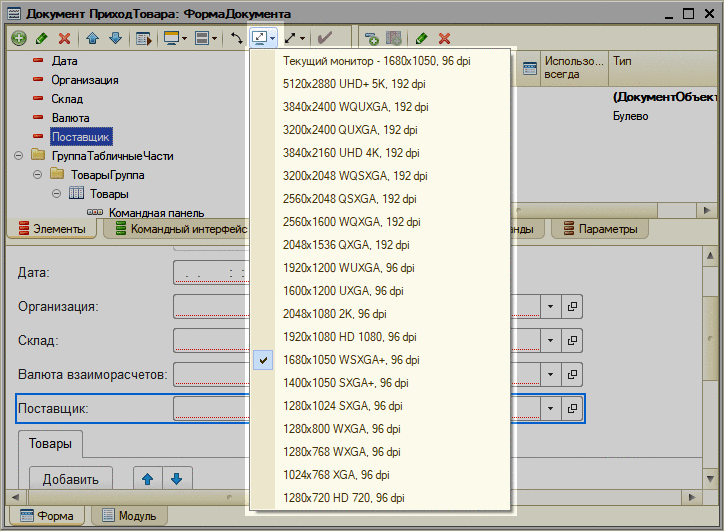Image resolution: width=724 pixels, height=531 pixels.
Task: Click the add column icon in right toolbar
Action: (x=393, y=38)
